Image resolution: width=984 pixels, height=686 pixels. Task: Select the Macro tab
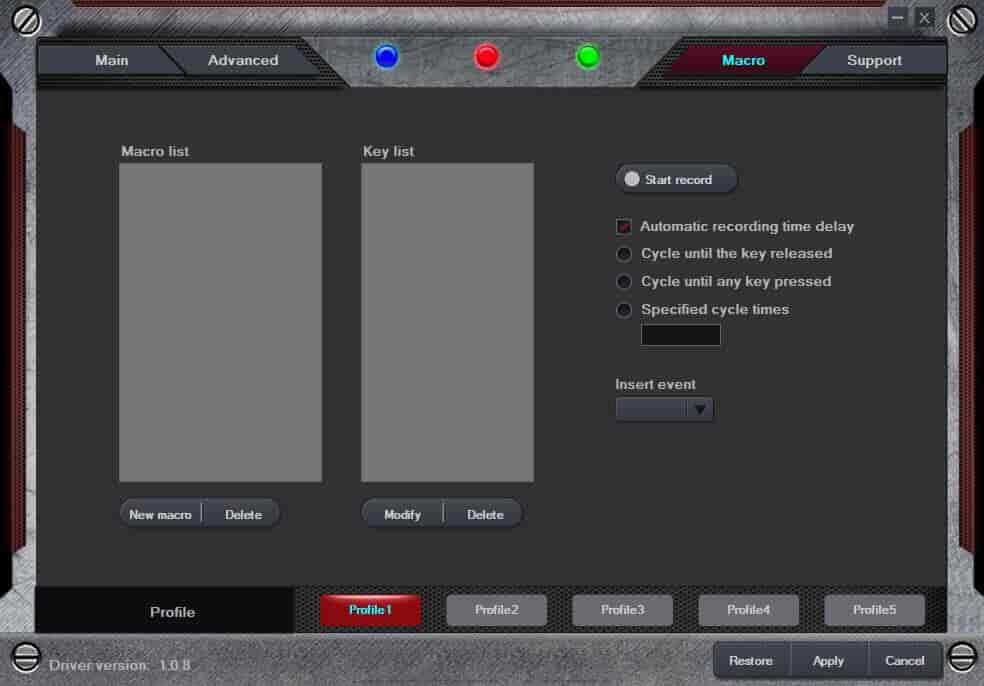(x=743, y=60)
